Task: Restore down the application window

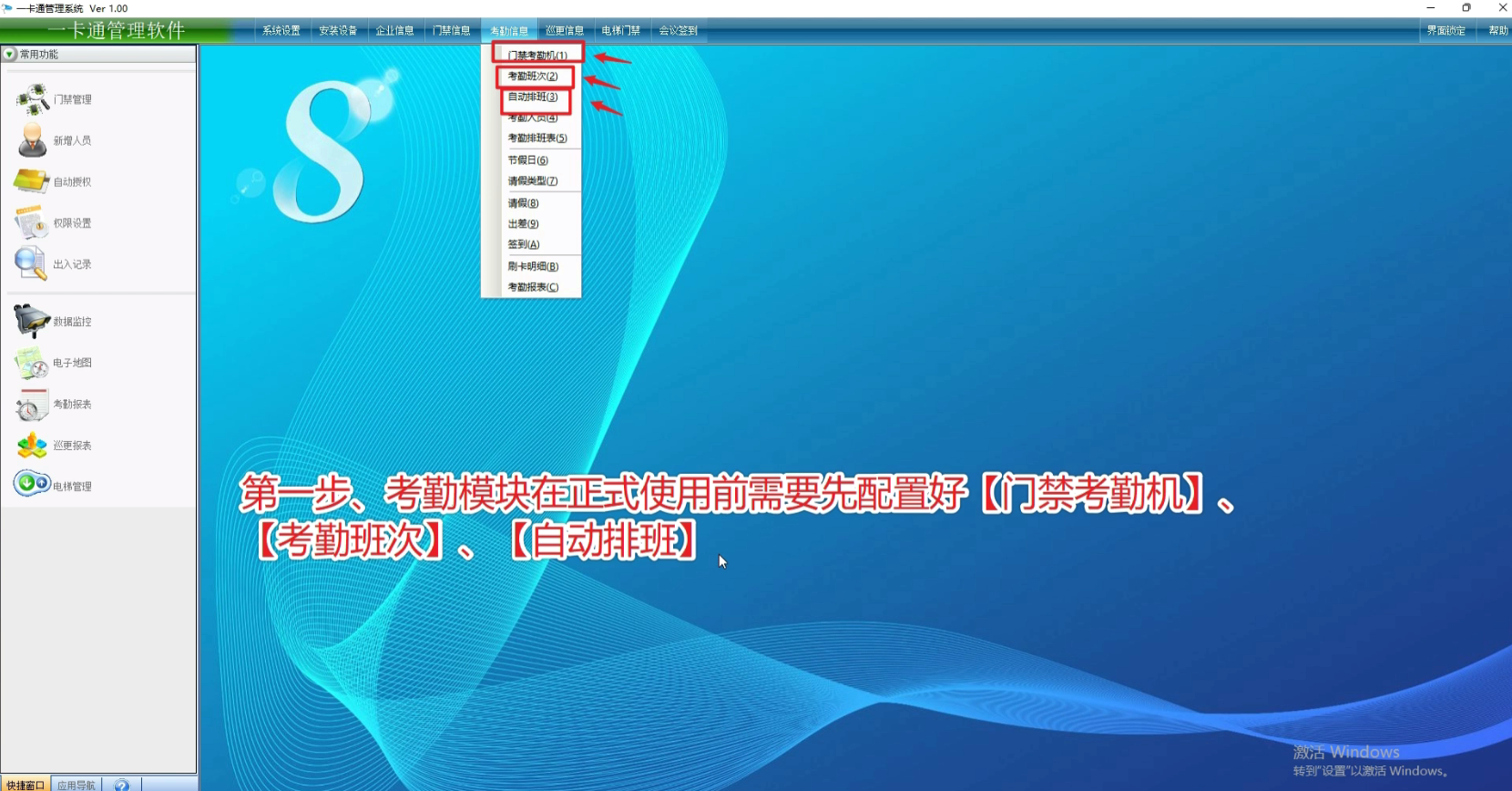Action: coord(1466,8)
